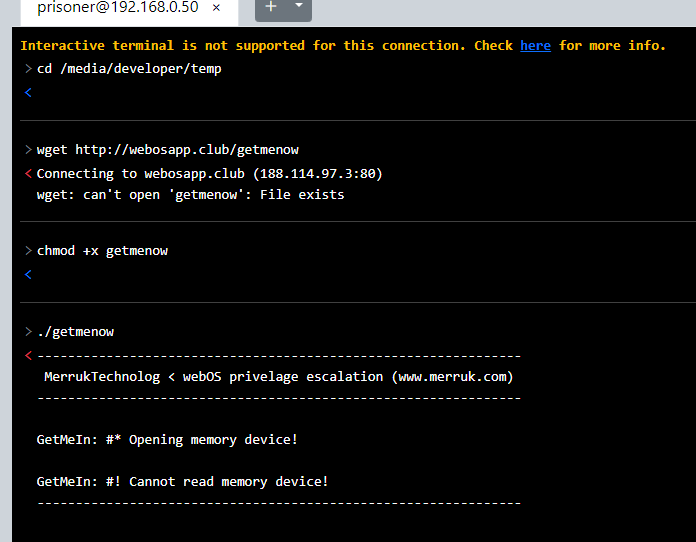The height and width of the screenshot is (542, 696).
Task: Click the "wget: can't open 'getmenow'" error line
Action: [190, 195]
